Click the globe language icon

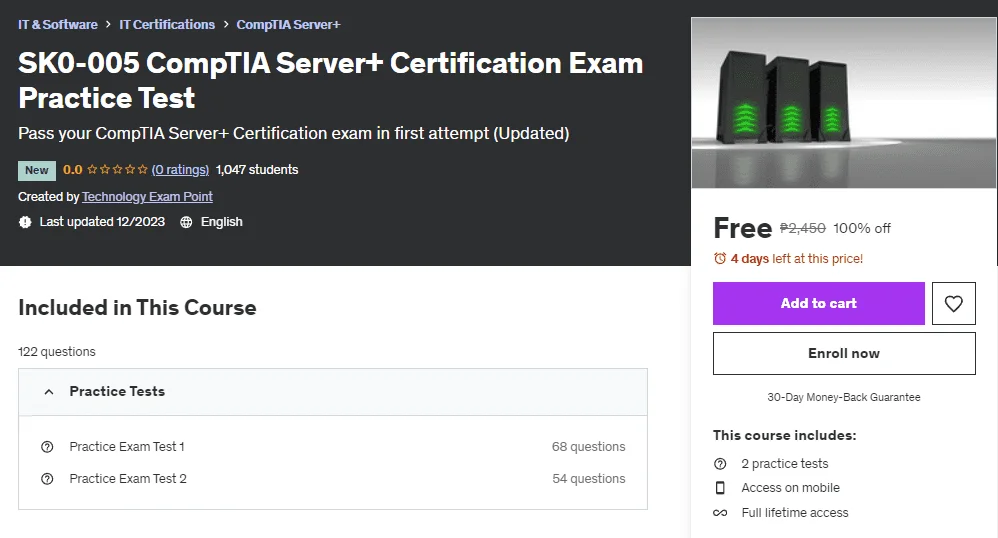186,222
